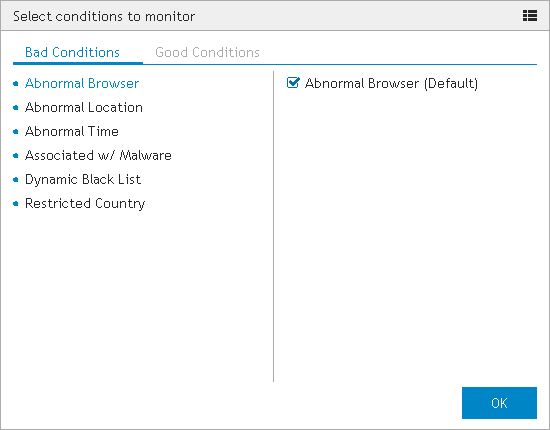This screenshot has height=430, width=550.
Task: Click the bullet icon beside Abnormal Time
Action: pos(15,132)
